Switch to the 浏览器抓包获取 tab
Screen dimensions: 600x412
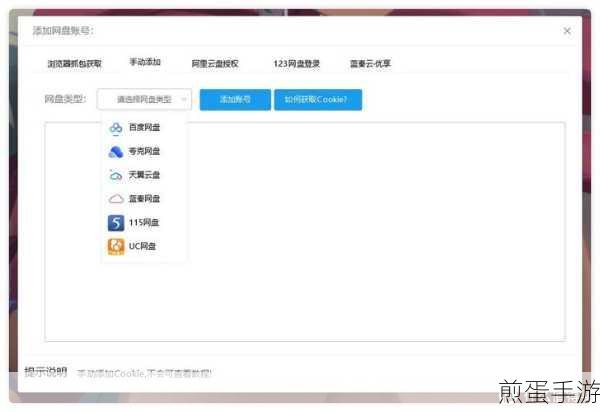tap(75, 64)
